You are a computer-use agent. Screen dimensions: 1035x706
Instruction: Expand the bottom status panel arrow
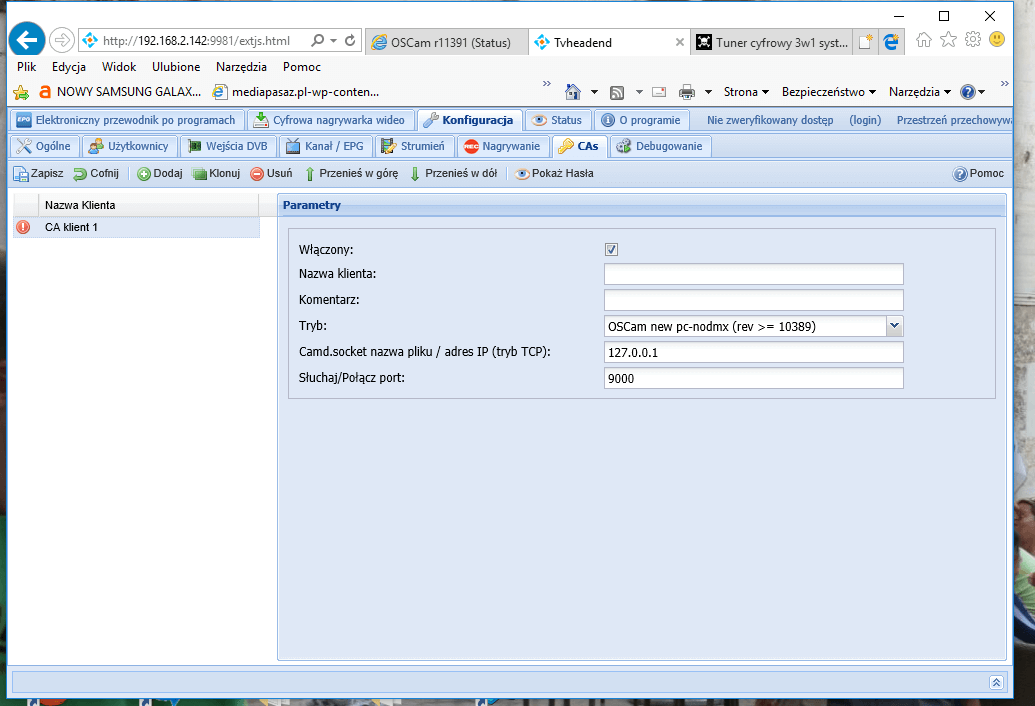click(996, 681)
